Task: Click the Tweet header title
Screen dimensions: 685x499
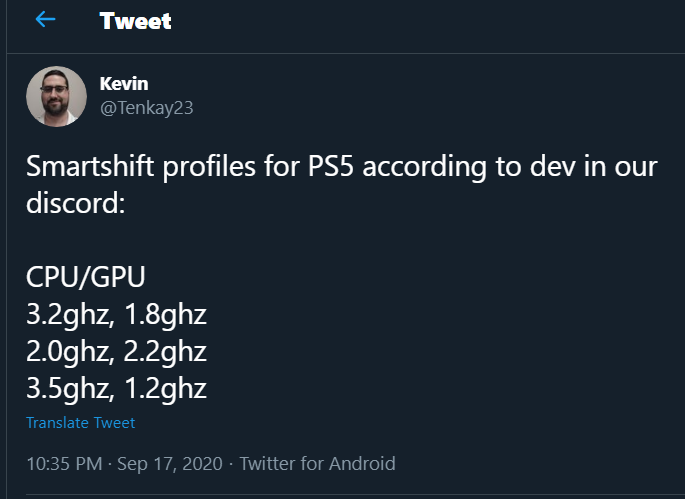Action: 135,21
